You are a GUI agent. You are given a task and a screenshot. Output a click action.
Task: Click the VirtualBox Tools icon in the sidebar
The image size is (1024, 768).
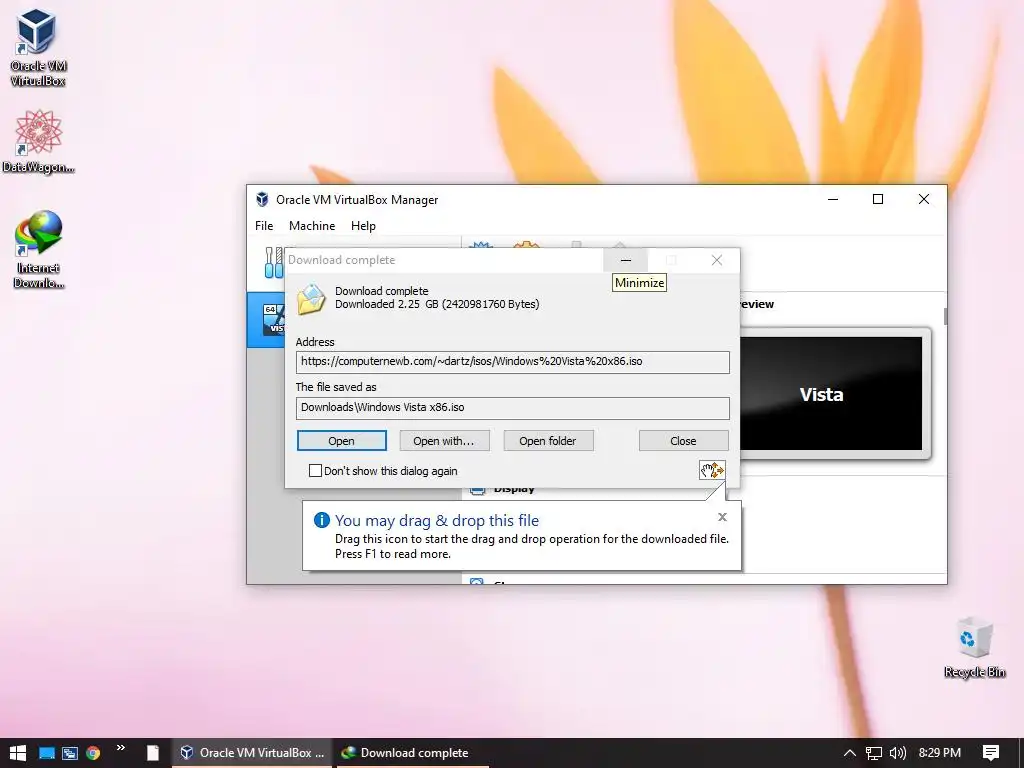click(274, 262)
